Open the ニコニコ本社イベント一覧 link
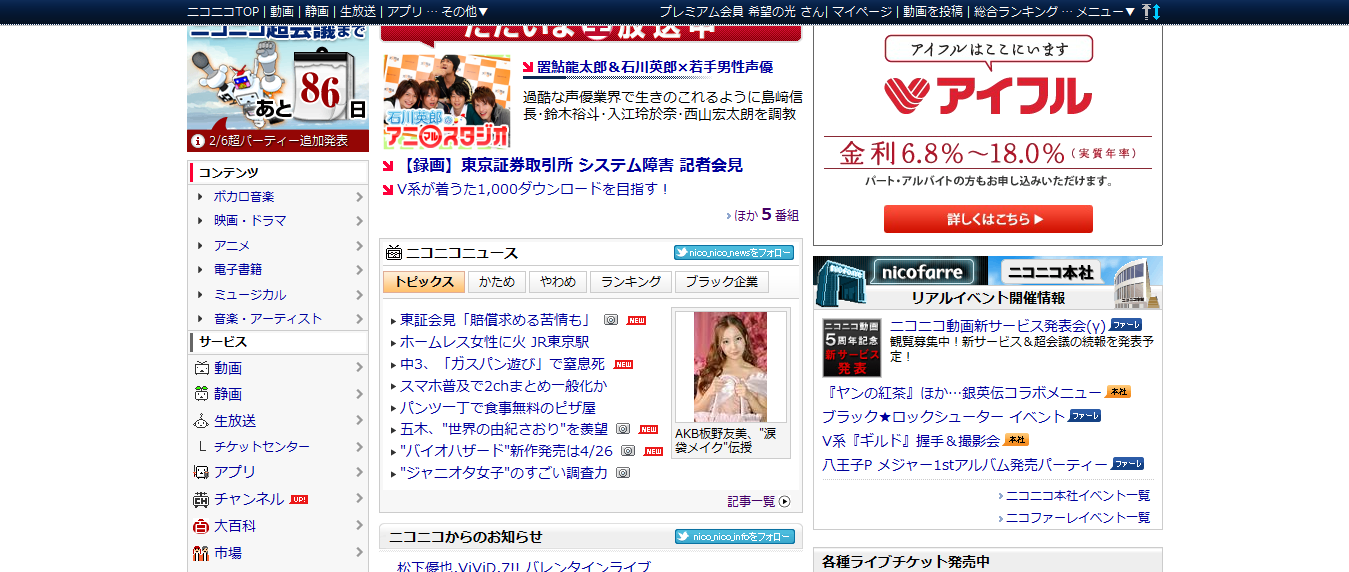 pos(1078,495)
